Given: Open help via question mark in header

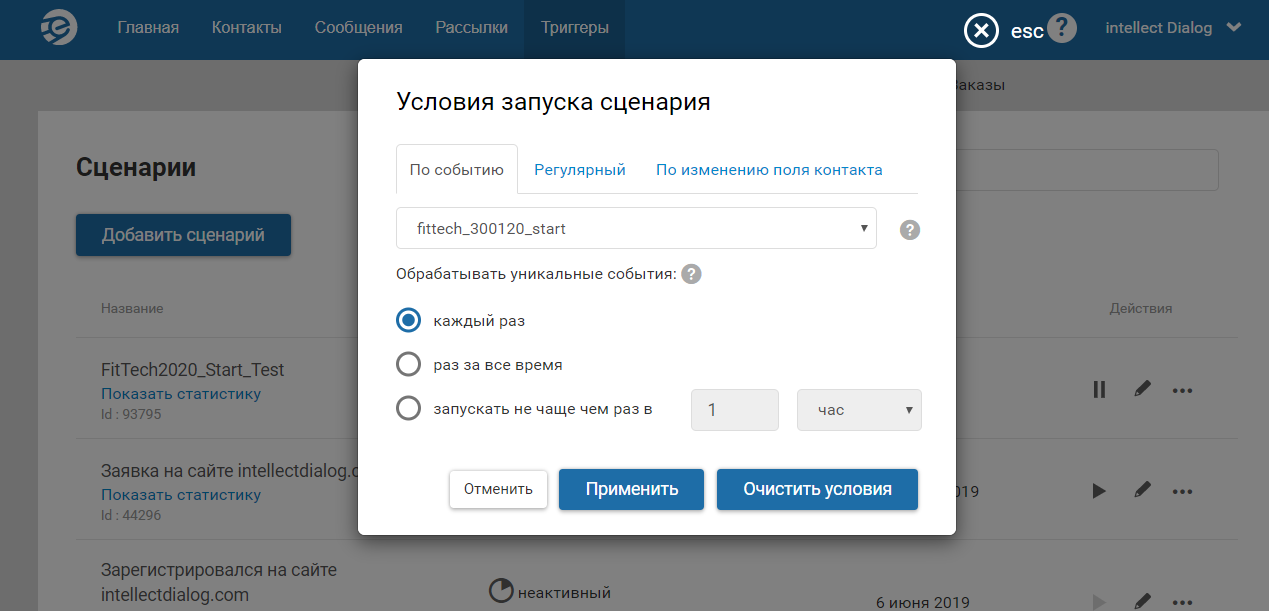Looking at the screenshot, I should point(1062,28).
